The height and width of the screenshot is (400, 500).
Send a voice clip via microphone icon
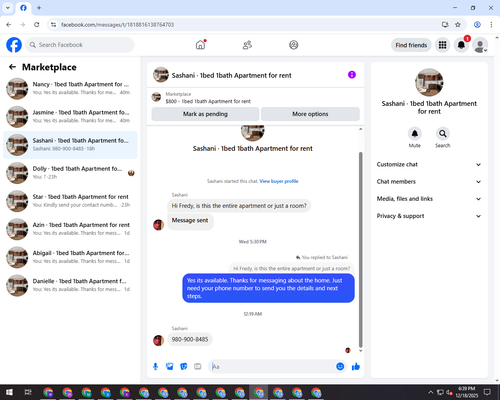(155, 367)
